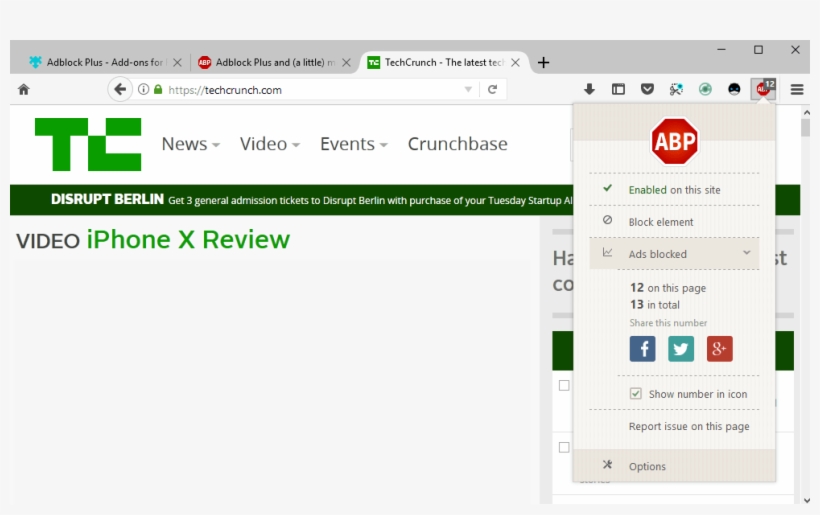Open the Firefox downloads arrow
Screen dimensions: 820x515
[589, 89]
